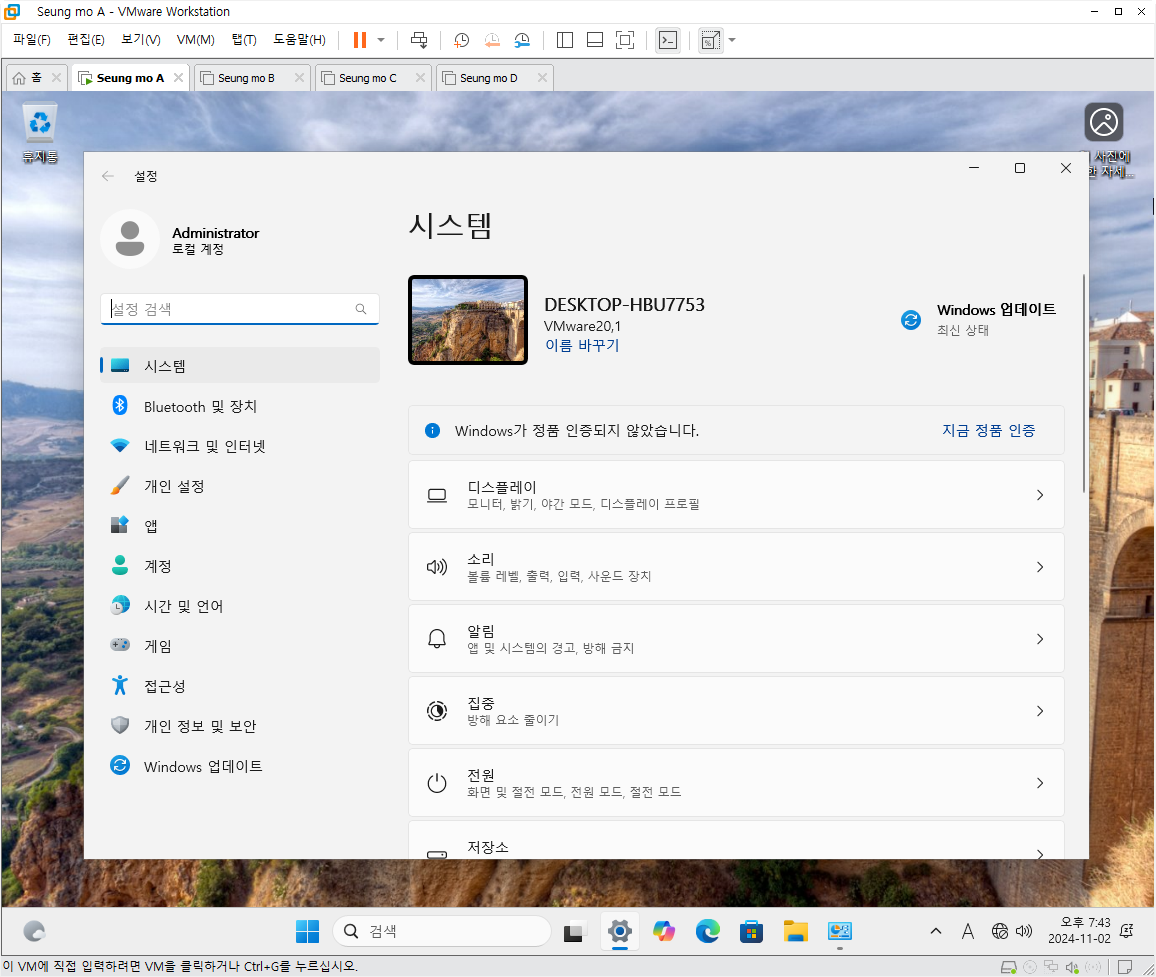1156x977 pixels.
Task: Toggle the thumbnail bar layout icon
Action: click(595, 40)
